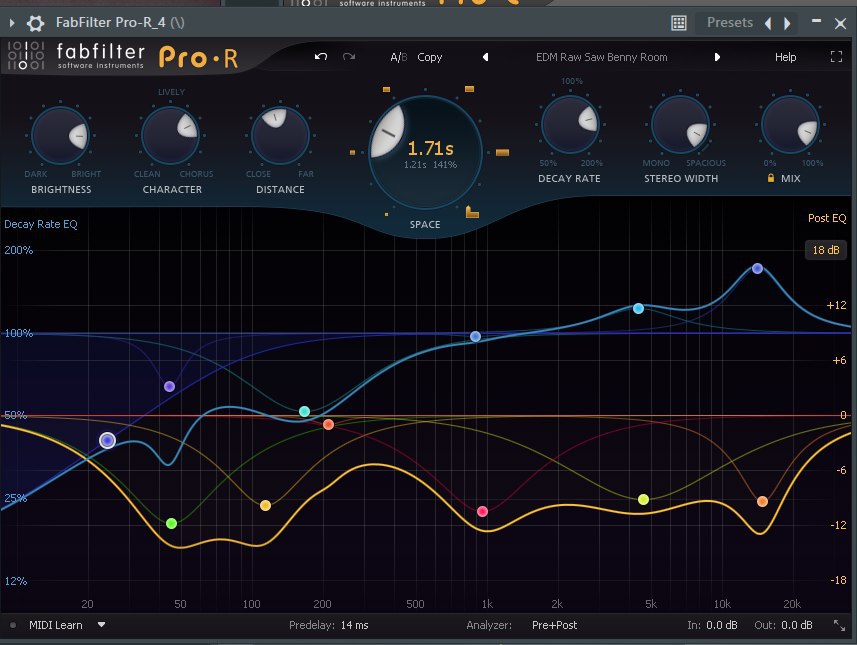The height and width of the screenshot is (645, 857).
Task: Click the Post EQ label
Action: [x=827, y=218]
